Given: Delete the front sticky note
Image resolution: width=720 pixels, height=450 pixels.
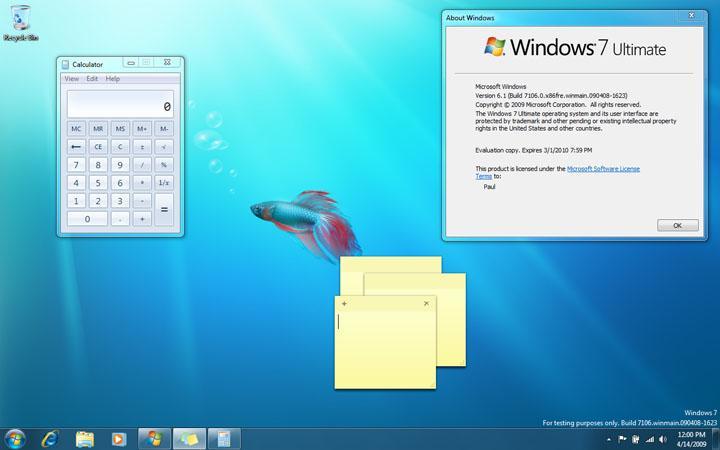Looking at the screenshot, I should pyautogui.click(x=426, y=303).
